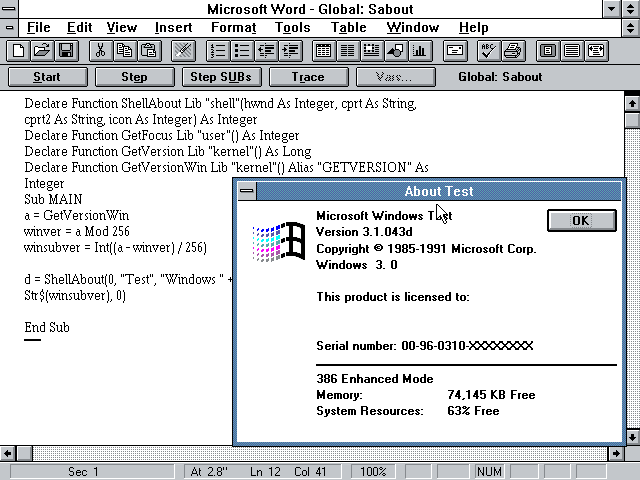640x480 pixels.
Task: Click the Open file folder icon
Action: coord(42,51)
